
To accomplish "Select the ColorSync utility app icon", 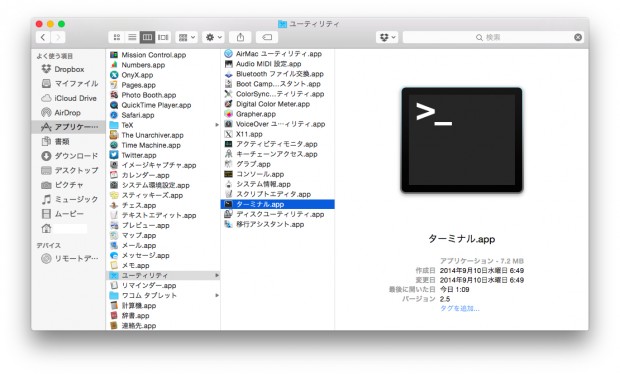I will (228, 94).
